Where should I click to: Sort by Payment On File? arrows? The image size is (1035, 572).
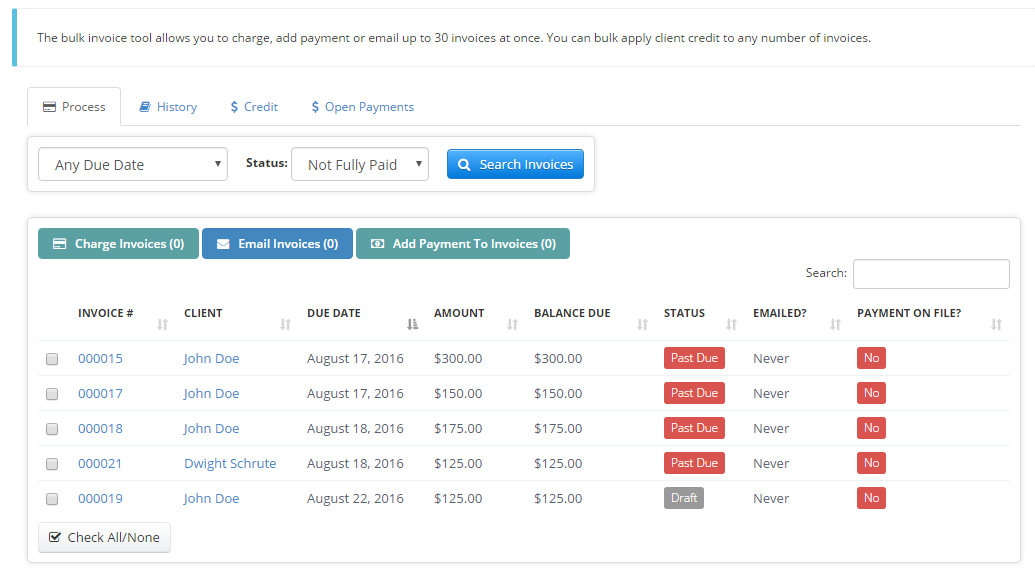pos(997,324)
